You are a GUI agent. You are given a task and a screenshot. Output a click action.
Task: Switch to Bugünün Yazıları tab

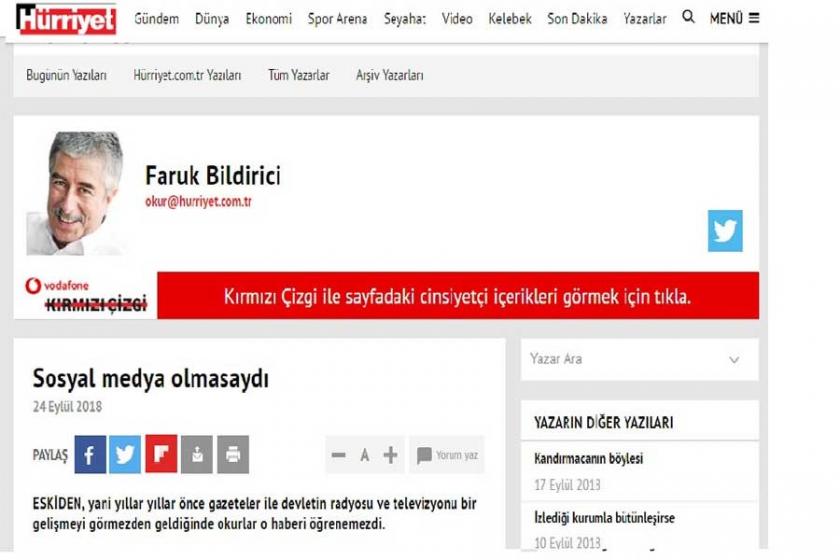pos(66,75)
